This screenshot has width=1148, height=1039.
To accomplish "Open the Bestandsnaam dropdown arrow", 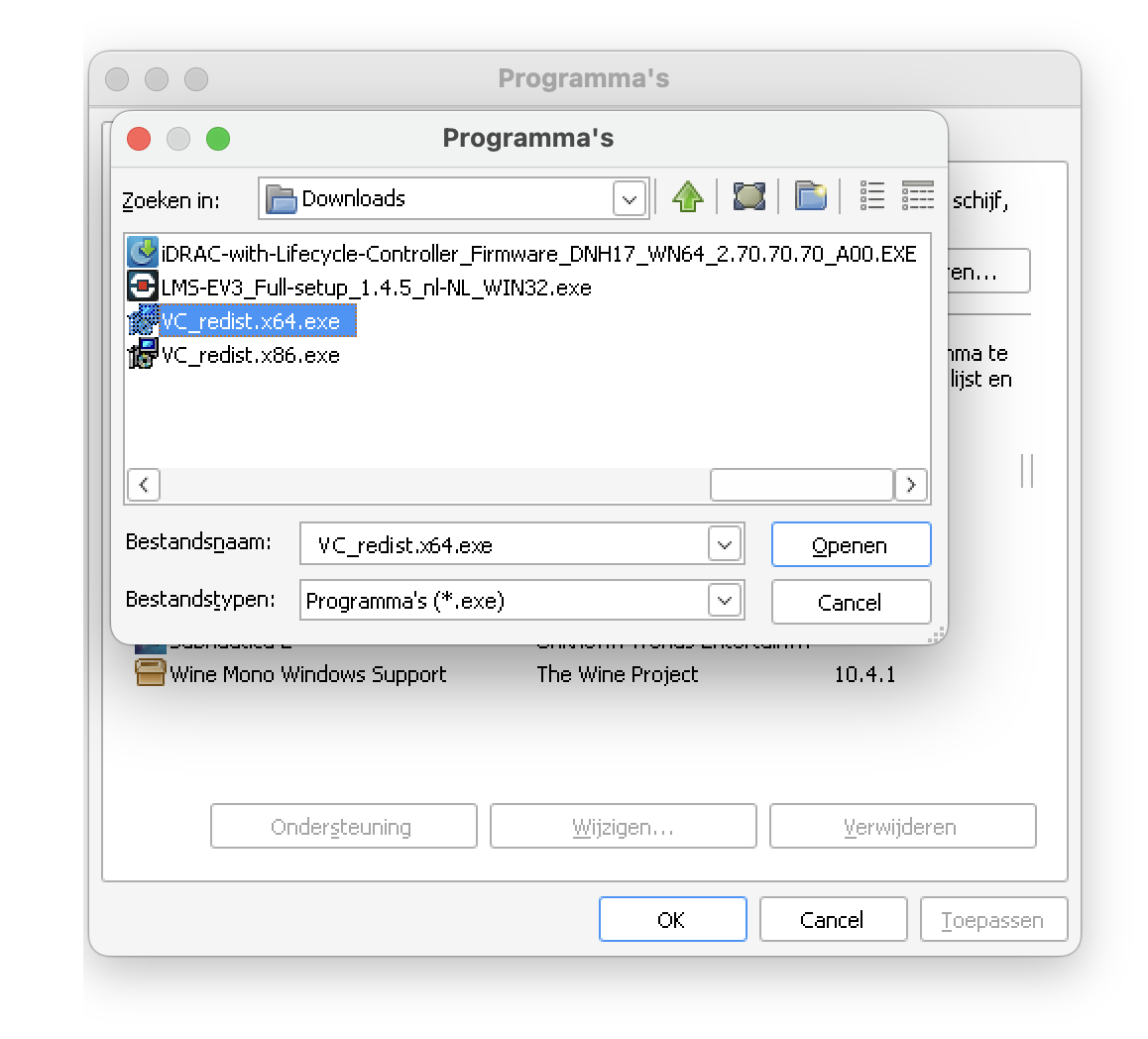I will [x=725, y=544].
